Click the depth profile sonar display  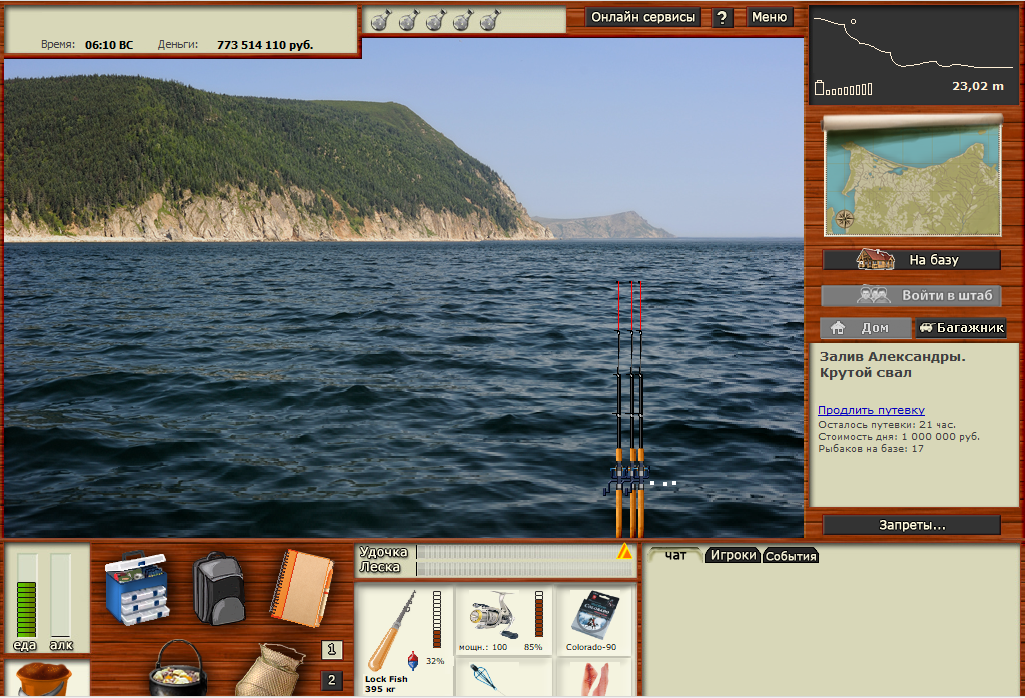click(913, 56)
